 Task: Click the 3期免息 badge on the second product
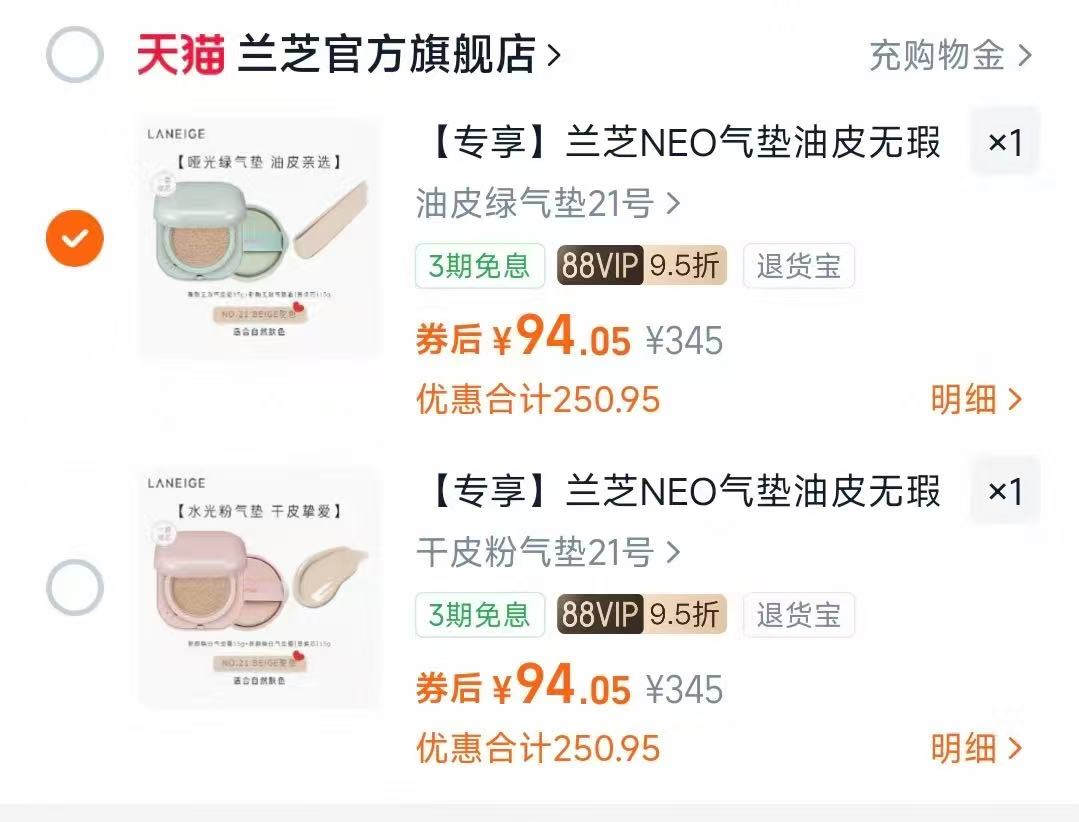pos(479,616)
